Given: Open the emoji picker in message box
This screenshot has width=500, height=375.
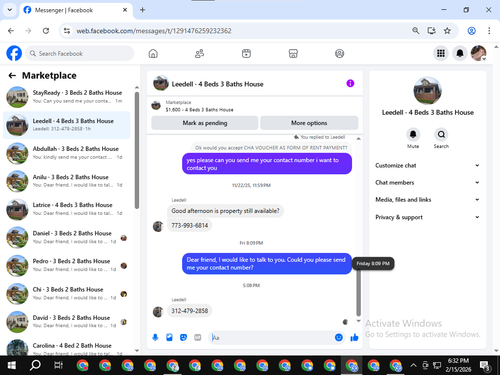Looking at the screenshot, I should pyautogui.click(x=339, y=338).
